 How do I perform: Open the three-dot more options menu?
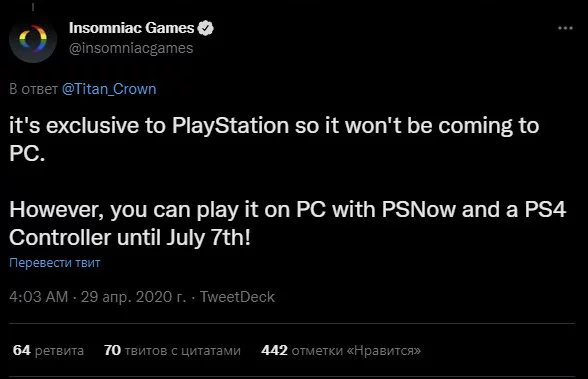565,28
